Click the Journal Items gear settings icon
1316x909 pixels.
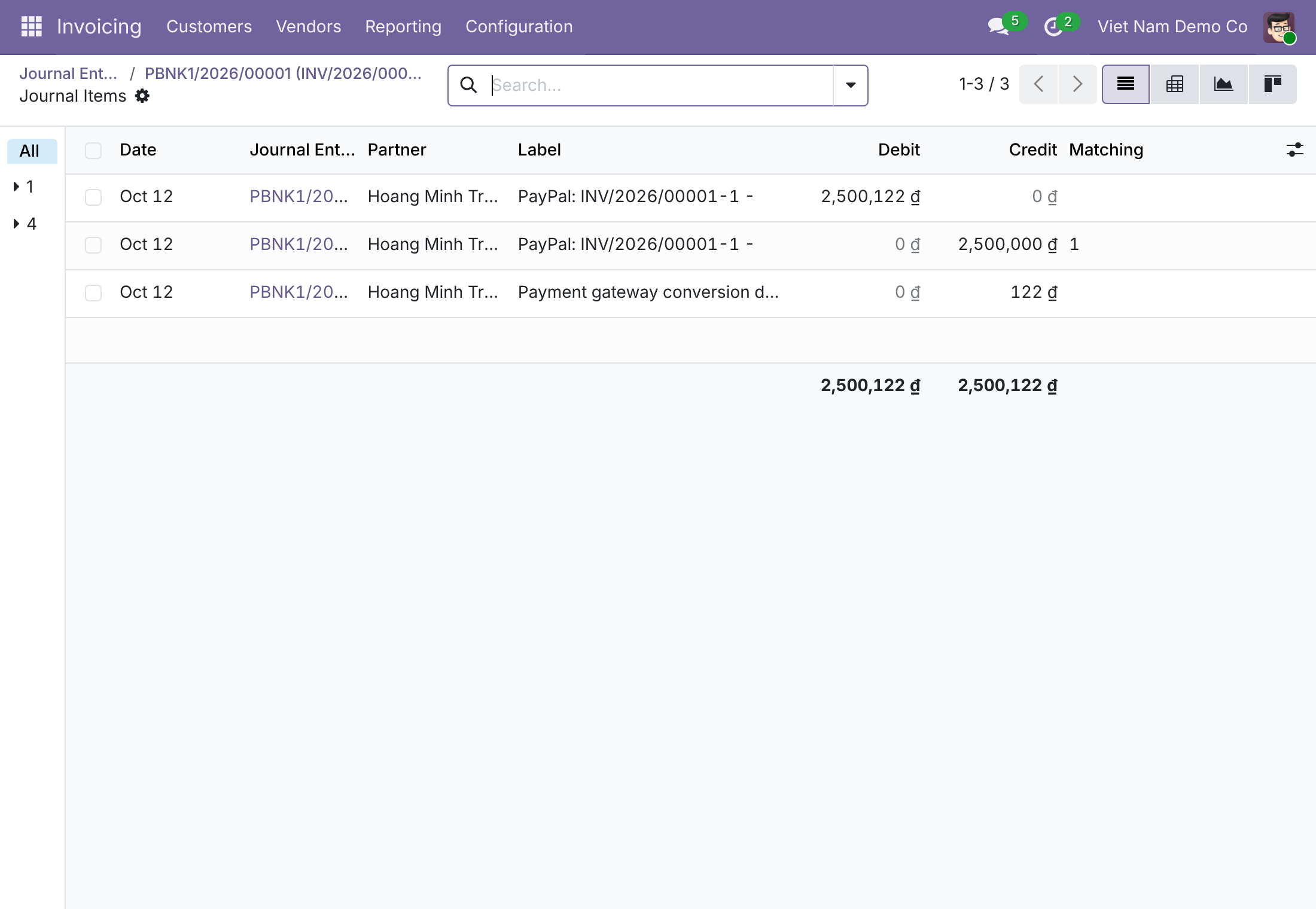[142, 96]
